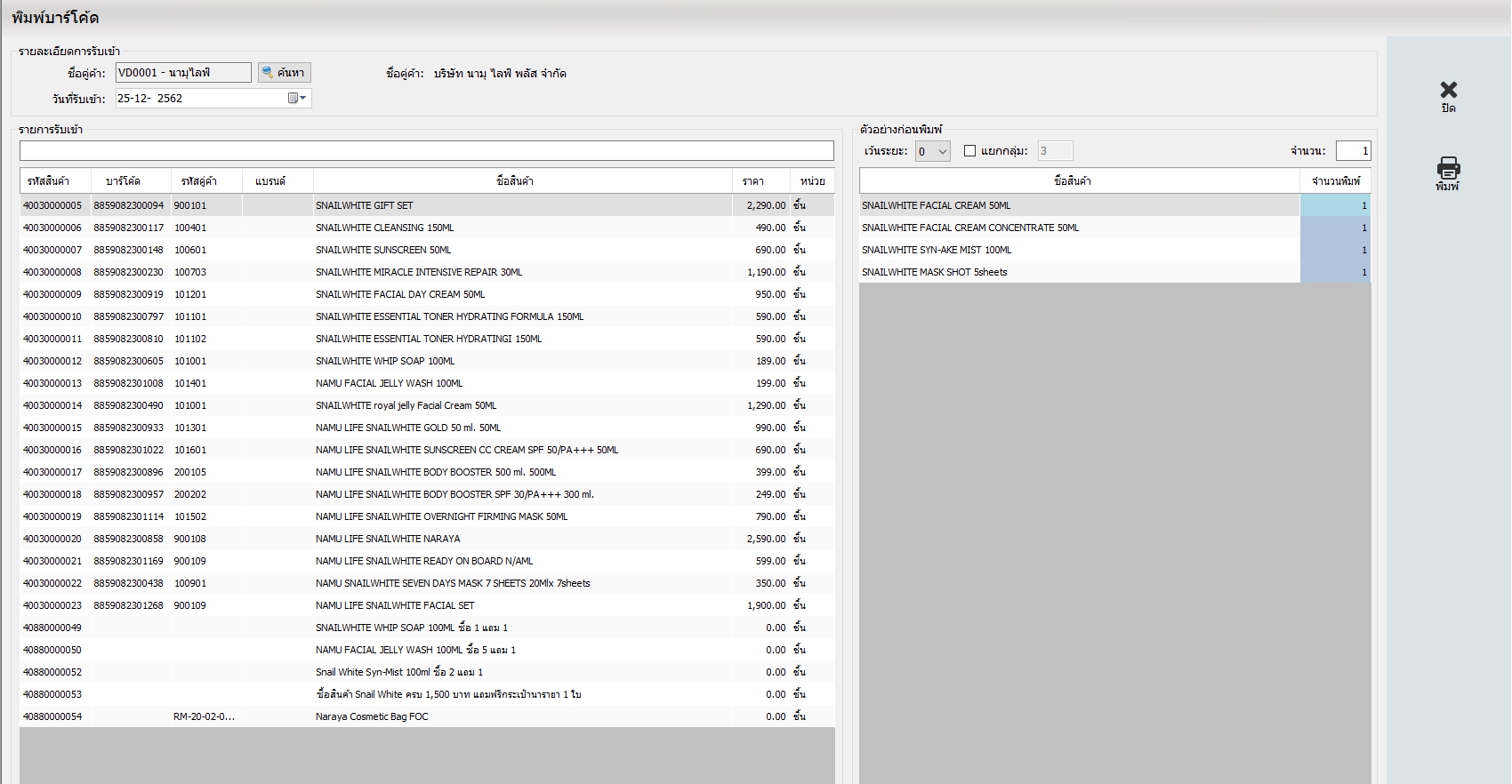This screenshot has width=1512, height=784.
Task: Click price cell 2,590.00
Action: tap(761, 539)
